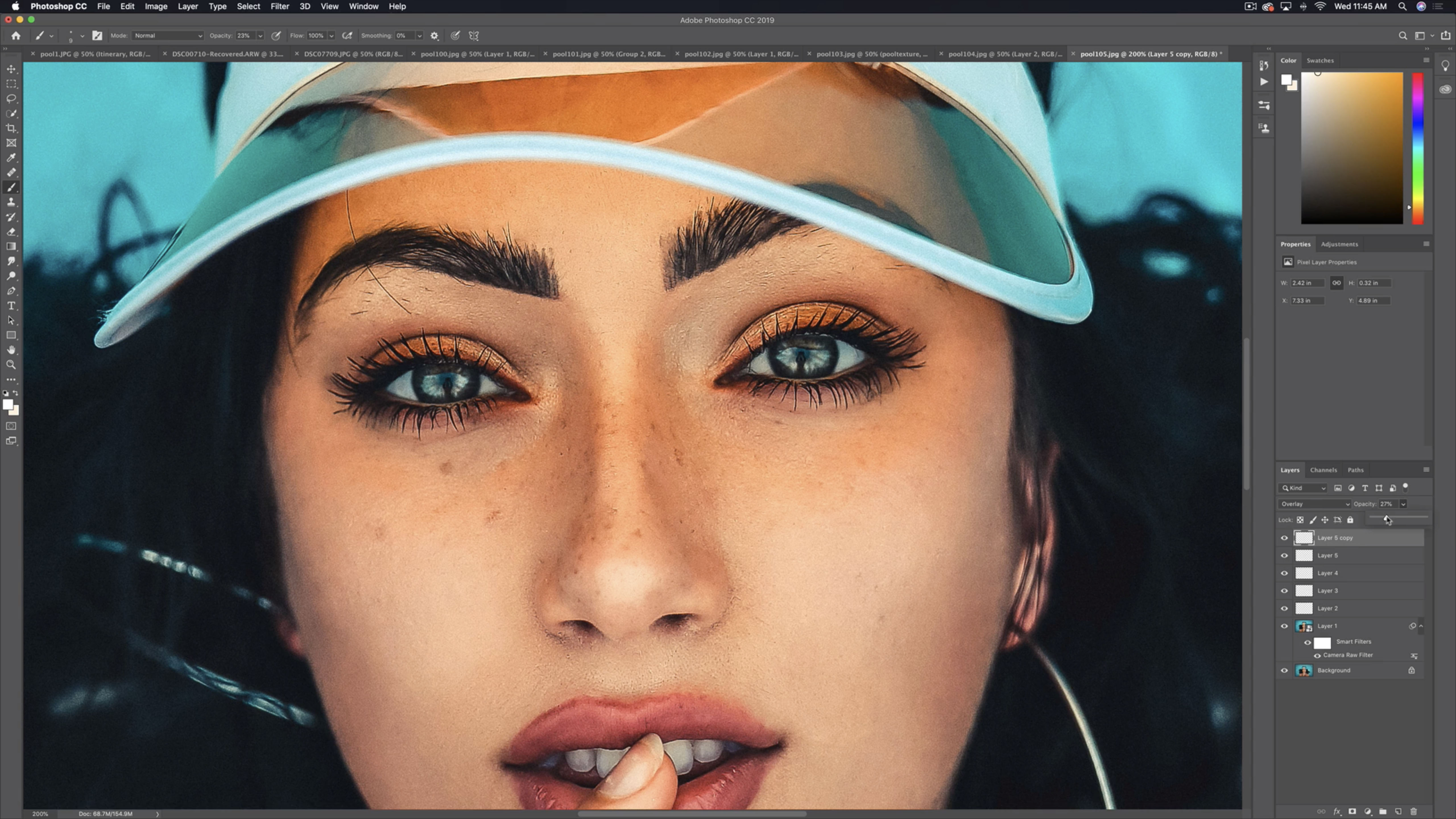Select the Dodge tool

click(11, 276)
